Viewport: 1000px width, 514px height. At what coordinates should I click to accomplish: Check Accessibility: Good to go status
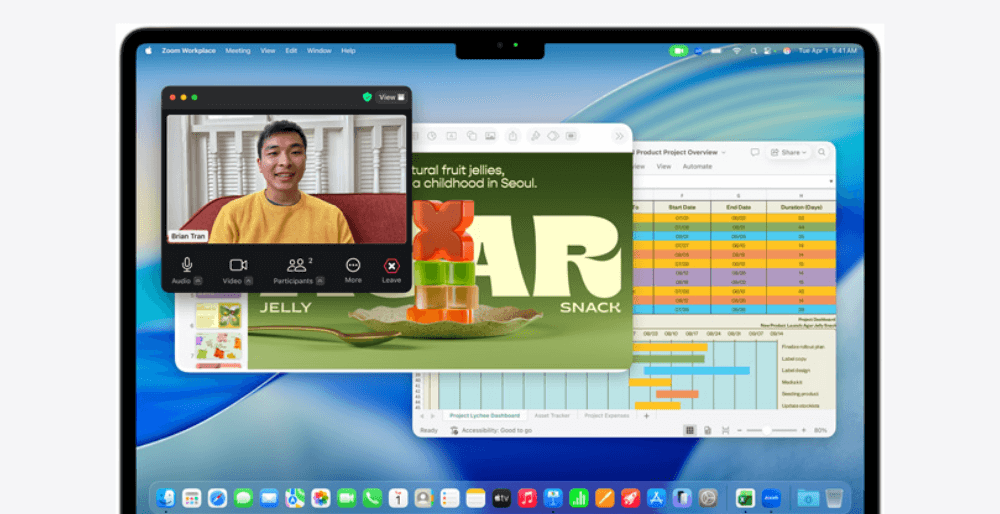[490, 430]
